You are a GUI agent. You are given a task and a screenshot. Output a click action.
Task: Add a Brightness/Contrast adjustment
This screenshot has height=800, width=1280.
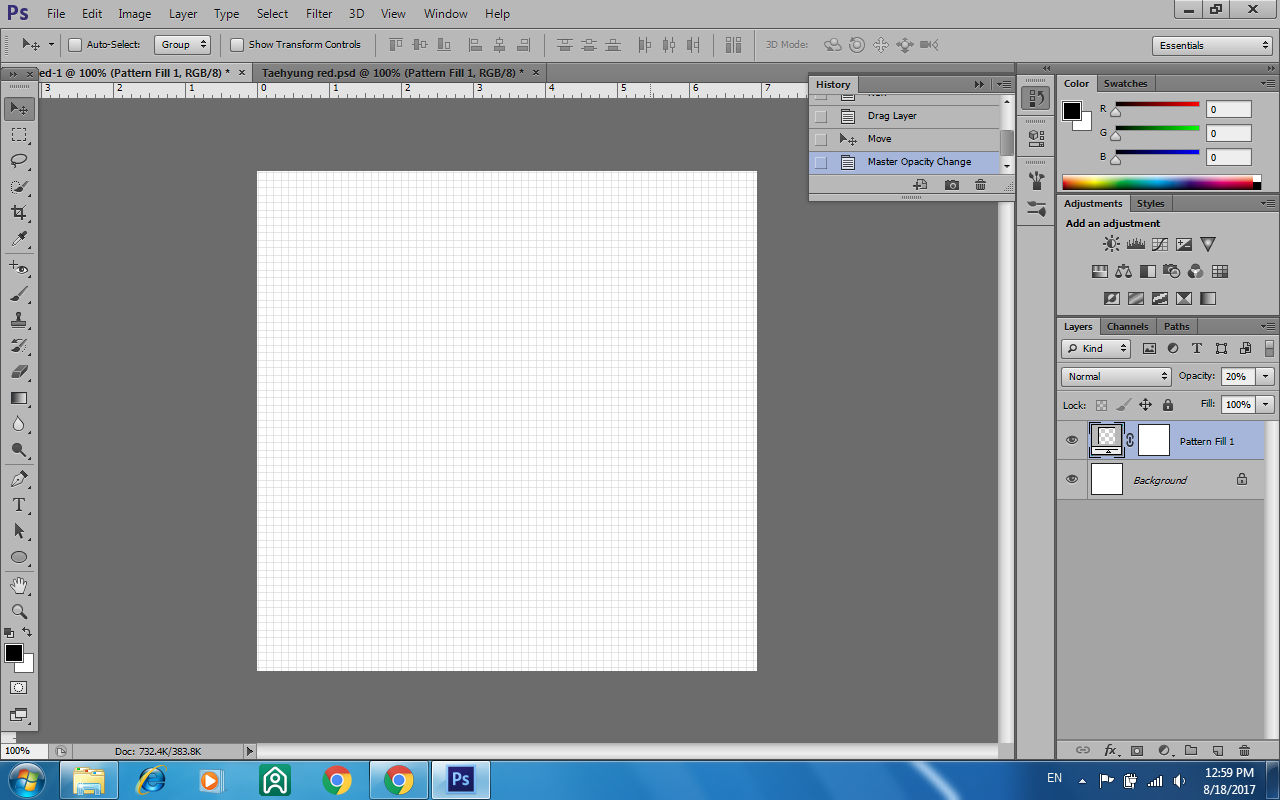tap(1112, 244)
